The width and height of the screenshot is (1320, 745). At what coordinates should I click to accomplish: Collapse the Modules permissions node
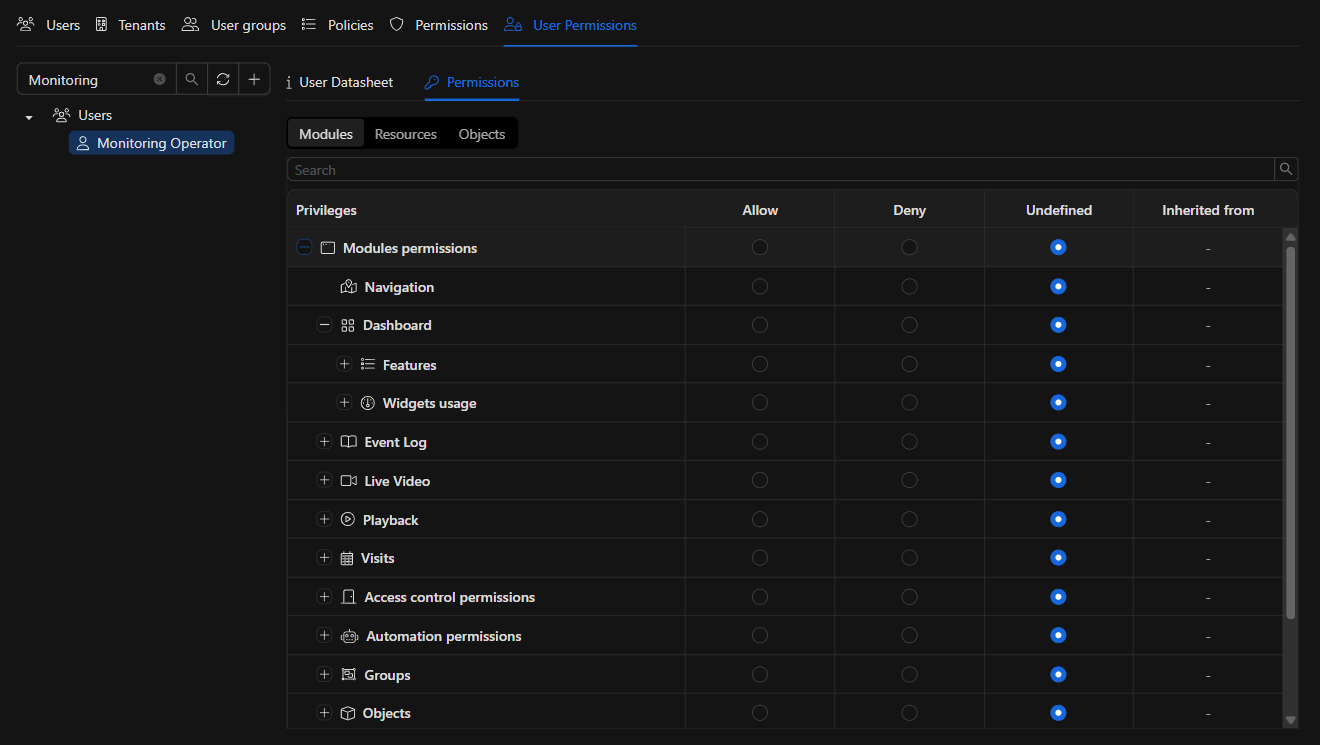304,247
